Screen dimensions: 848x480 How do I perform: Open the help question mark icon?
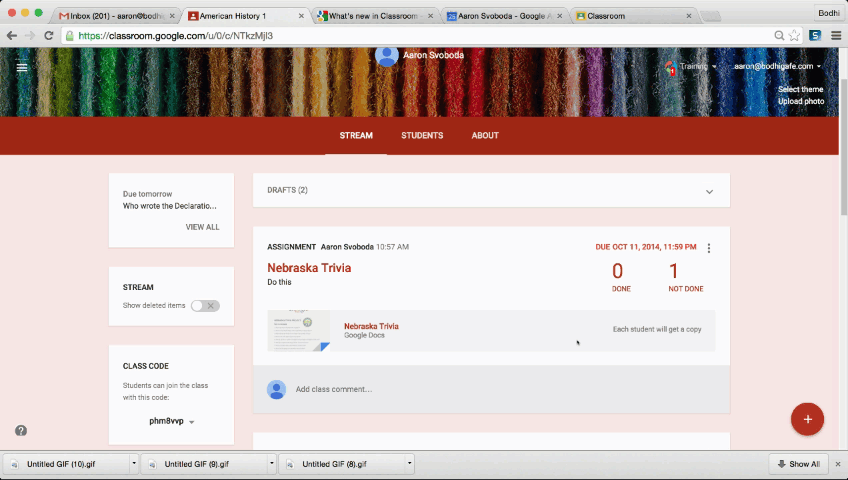[21, 430]
